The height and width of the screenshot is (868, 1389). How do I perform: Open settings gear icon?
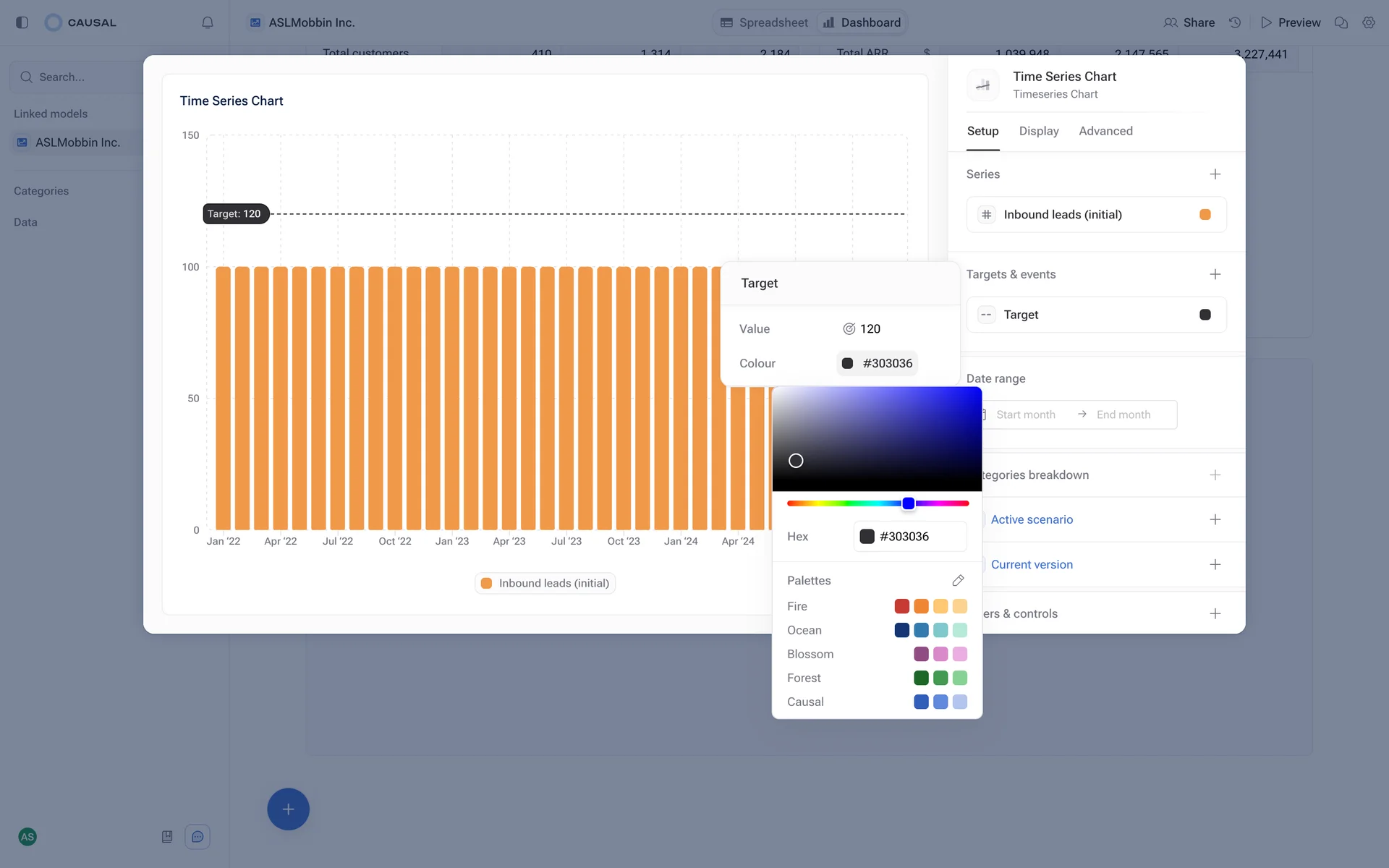(1368, 22)
